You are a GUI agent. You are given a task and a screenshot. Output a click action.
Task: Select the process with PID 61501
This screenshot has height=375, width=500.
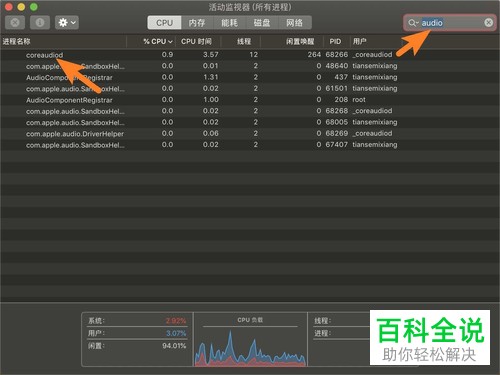pyautogui.click(x=250, y=89)
